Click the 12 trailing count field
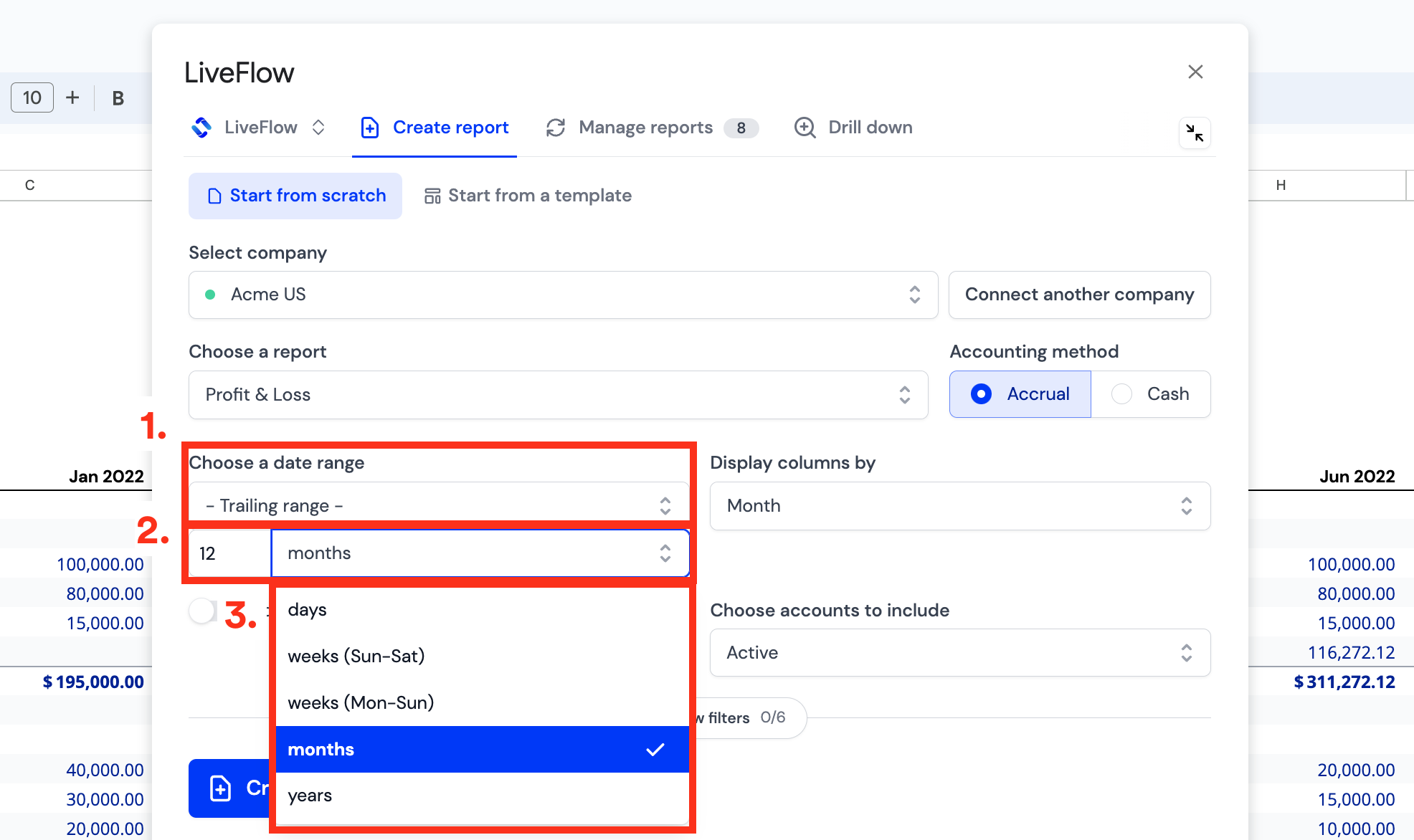The height and width of the screenshot is (840, 1414). click(229, 553)
